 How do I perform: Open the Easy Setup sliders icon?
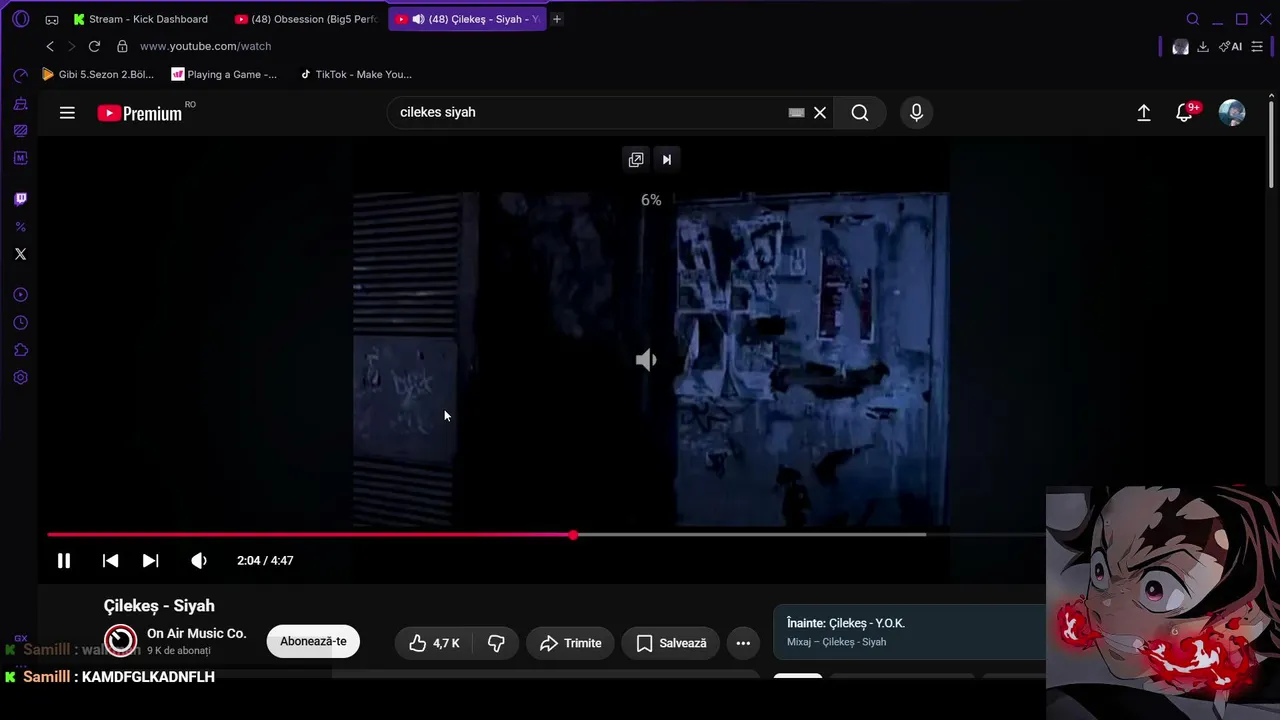coord(1257,47)
